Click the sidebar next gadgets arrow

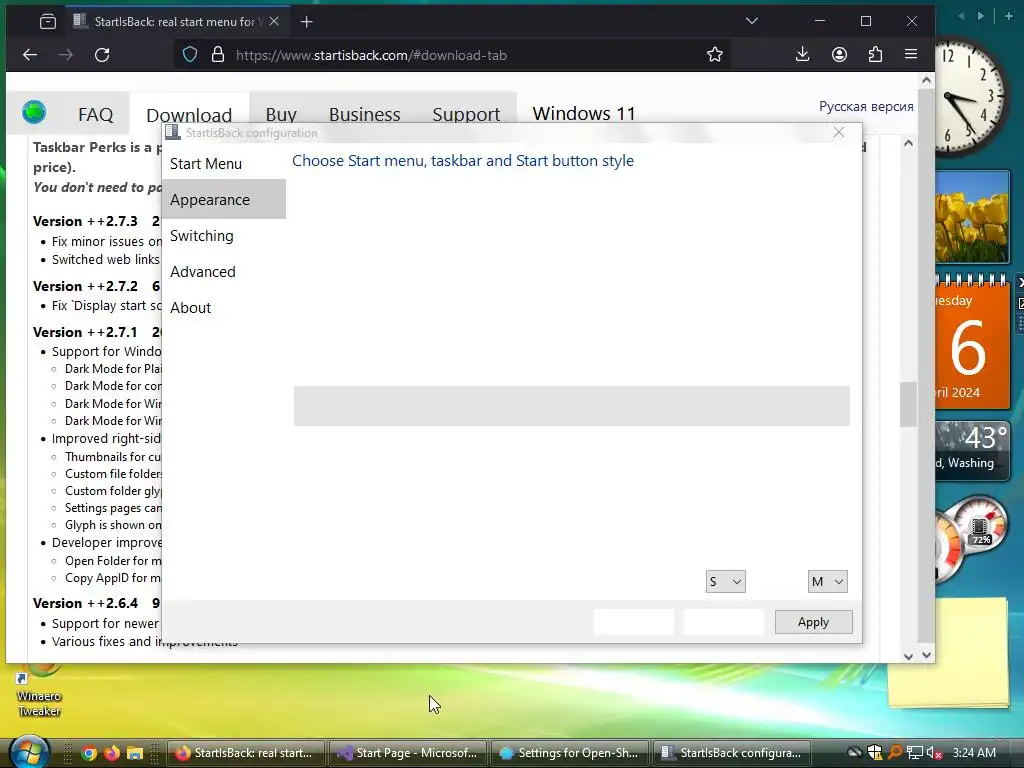pyautogui.click(x=980, y=16)
